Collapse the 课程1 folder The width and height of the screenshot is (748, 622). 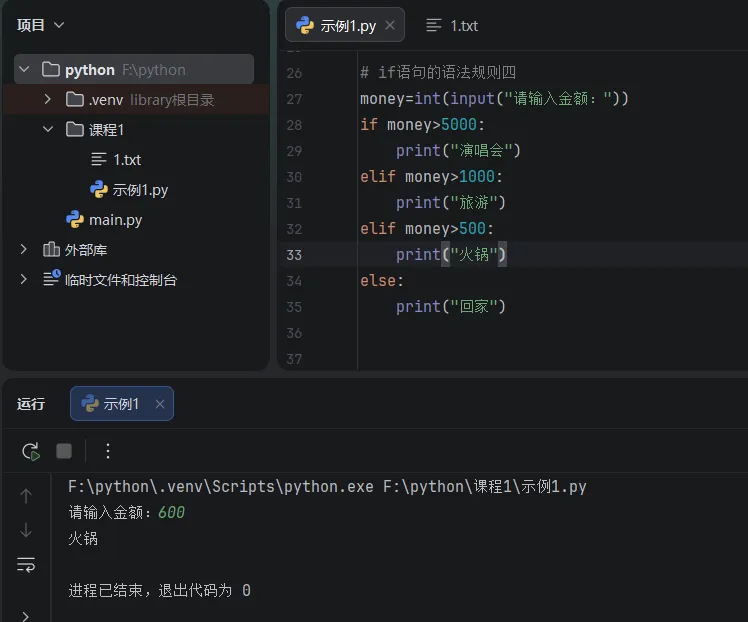coord(48,129)
